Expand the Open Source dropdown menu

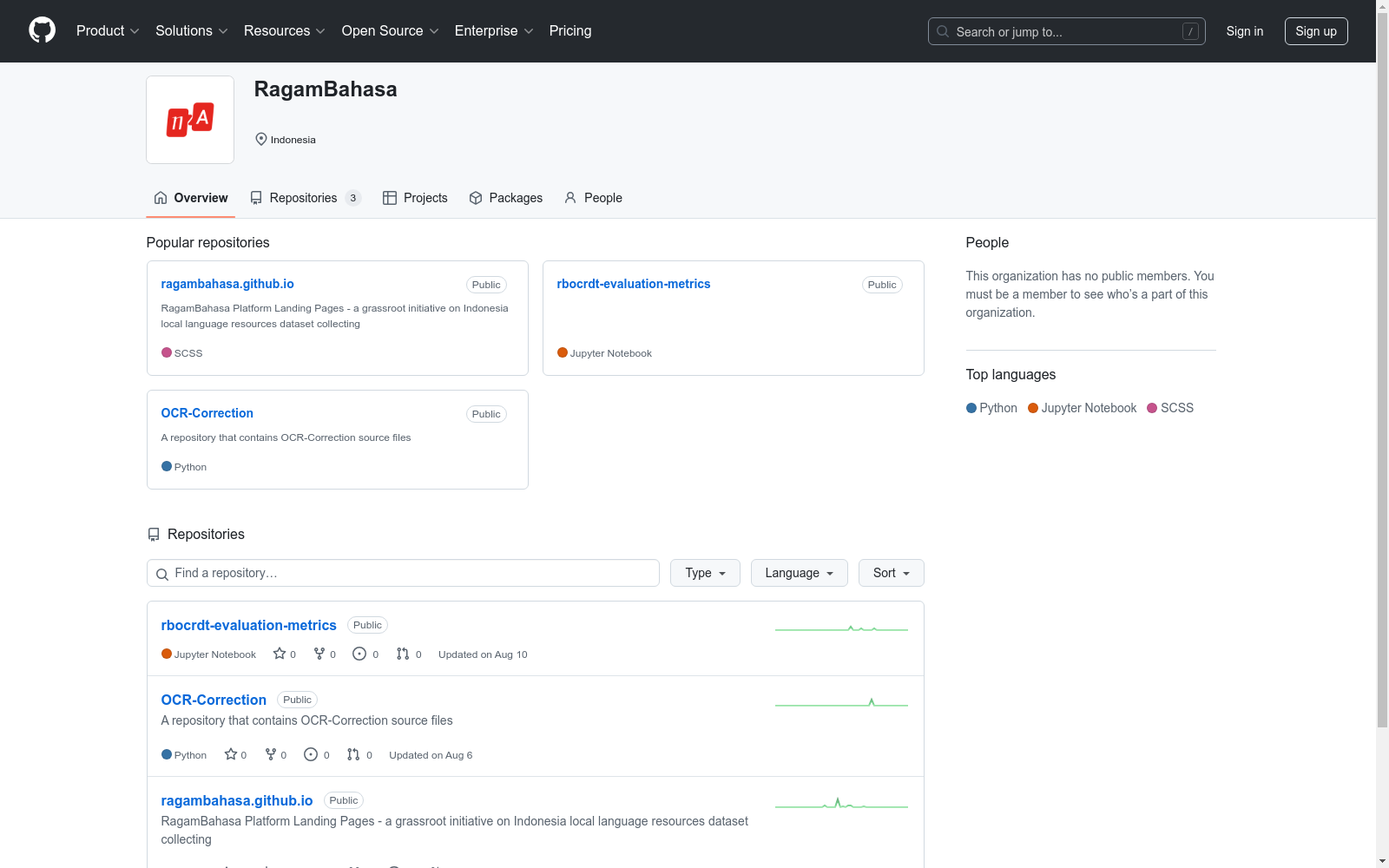click(x=391, y=31)
